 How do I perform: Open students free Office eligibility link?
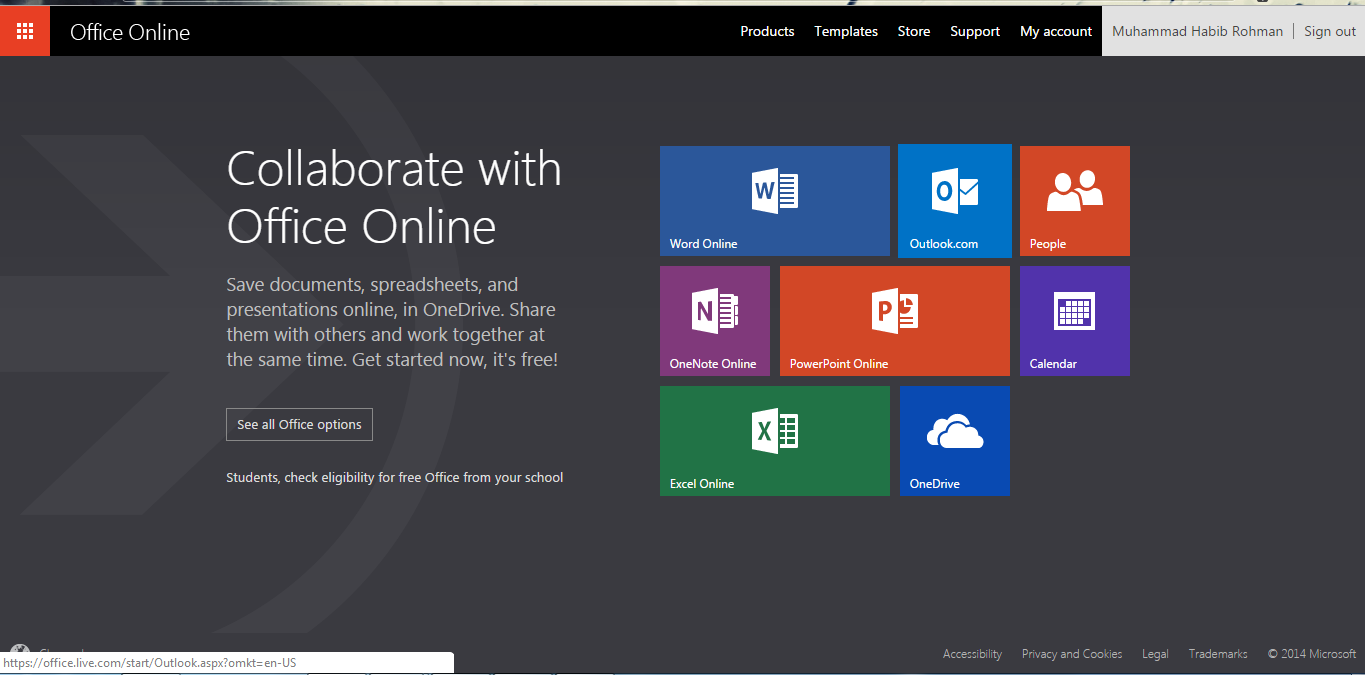[x=395, y=478]
